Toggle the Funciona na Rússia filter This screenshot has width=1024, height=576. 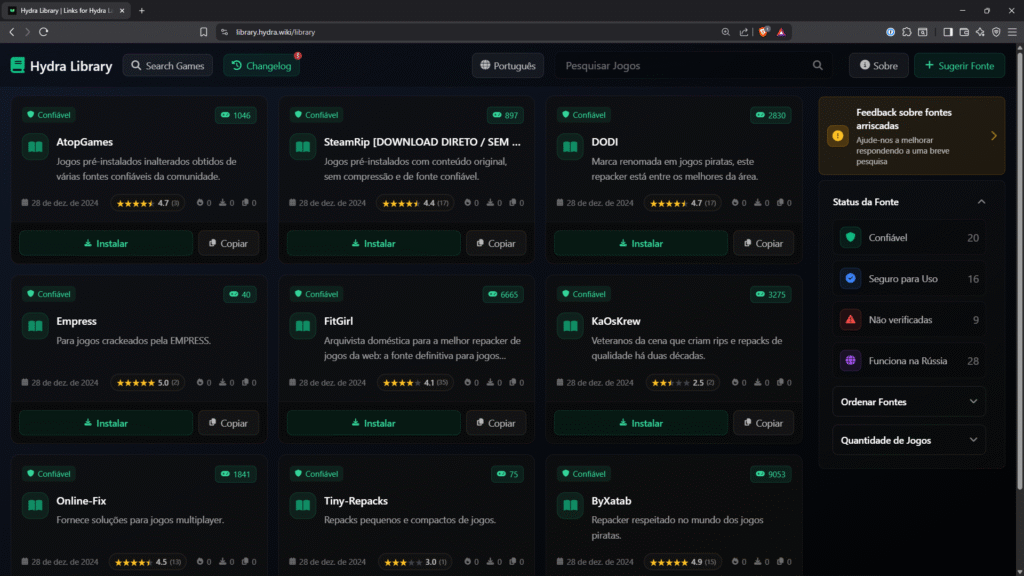pyautogui.click(x=909, y=360)
